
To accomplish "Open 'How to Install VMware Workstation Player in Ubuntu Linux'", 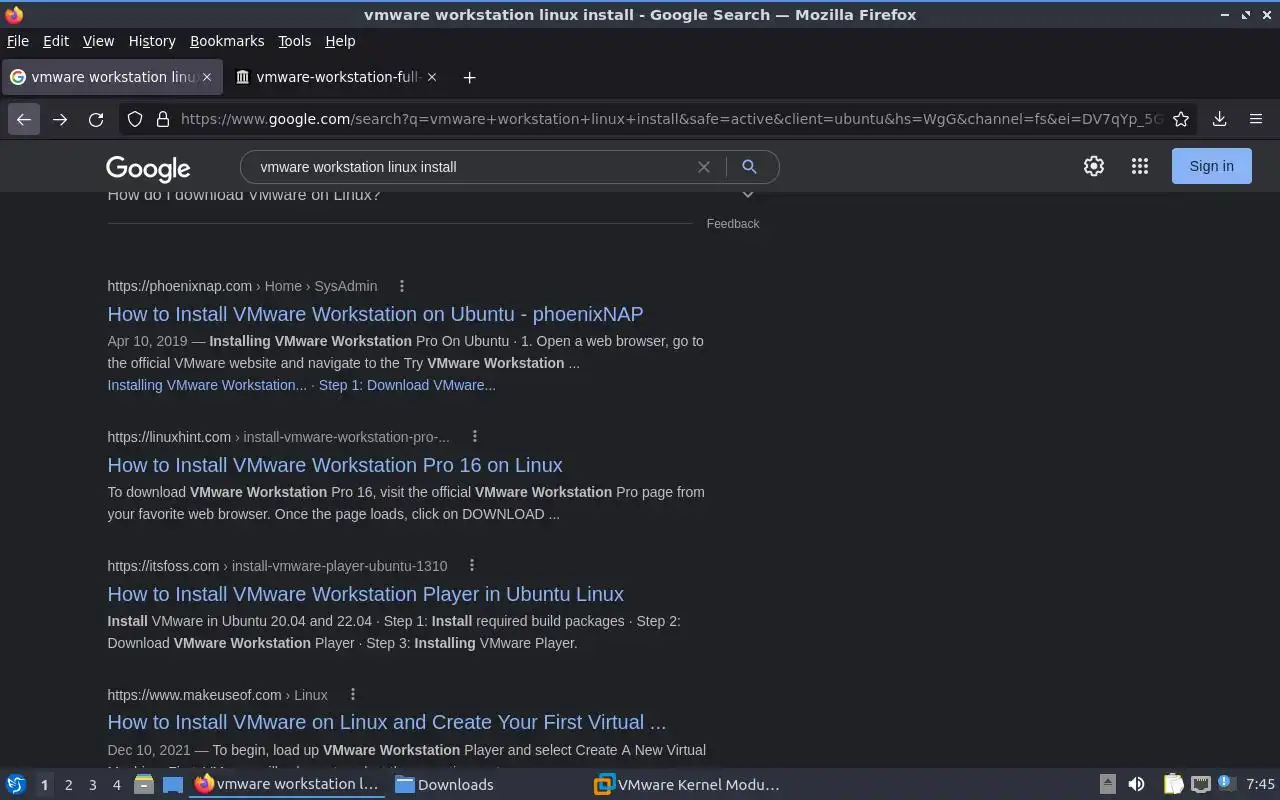I will [365, 594].
